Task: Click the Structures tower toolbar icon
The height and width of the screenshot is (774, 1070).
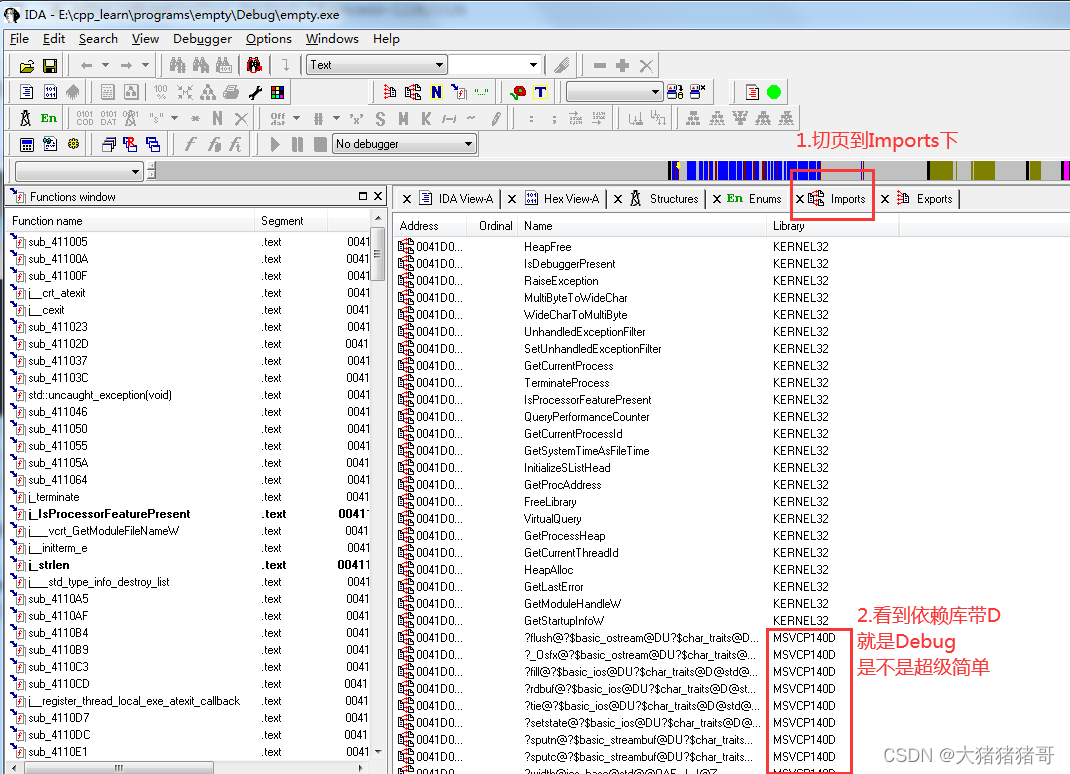Action: pyautogui.click(x=25, y=118)
